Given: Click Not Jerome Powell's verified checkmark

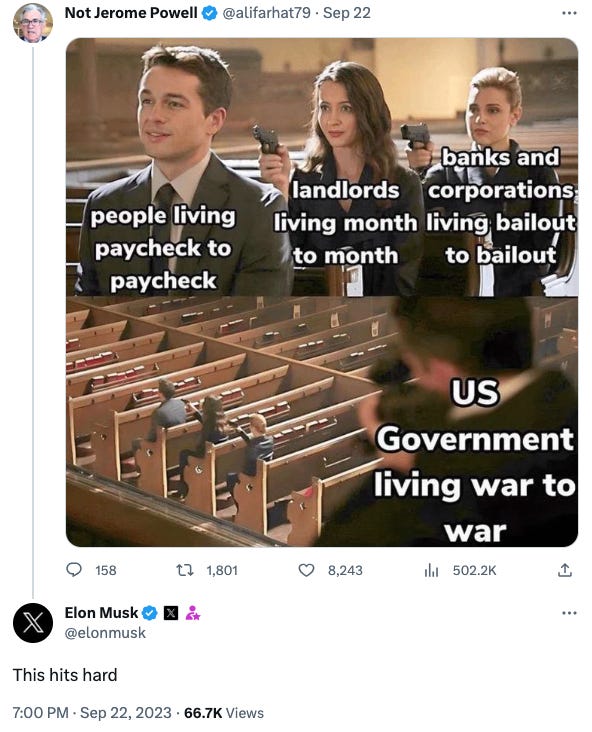Looking at the screenshot, I should coord(209,13).
